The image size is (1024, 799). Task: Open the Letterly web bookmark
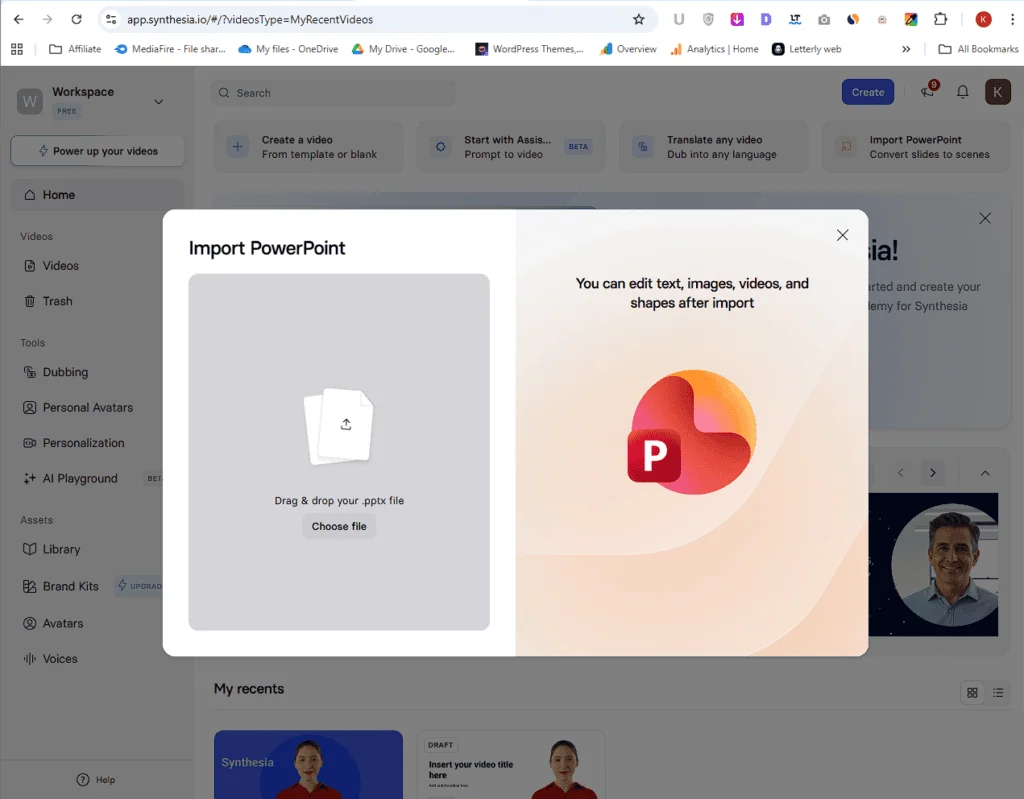(x=807, y=49)
